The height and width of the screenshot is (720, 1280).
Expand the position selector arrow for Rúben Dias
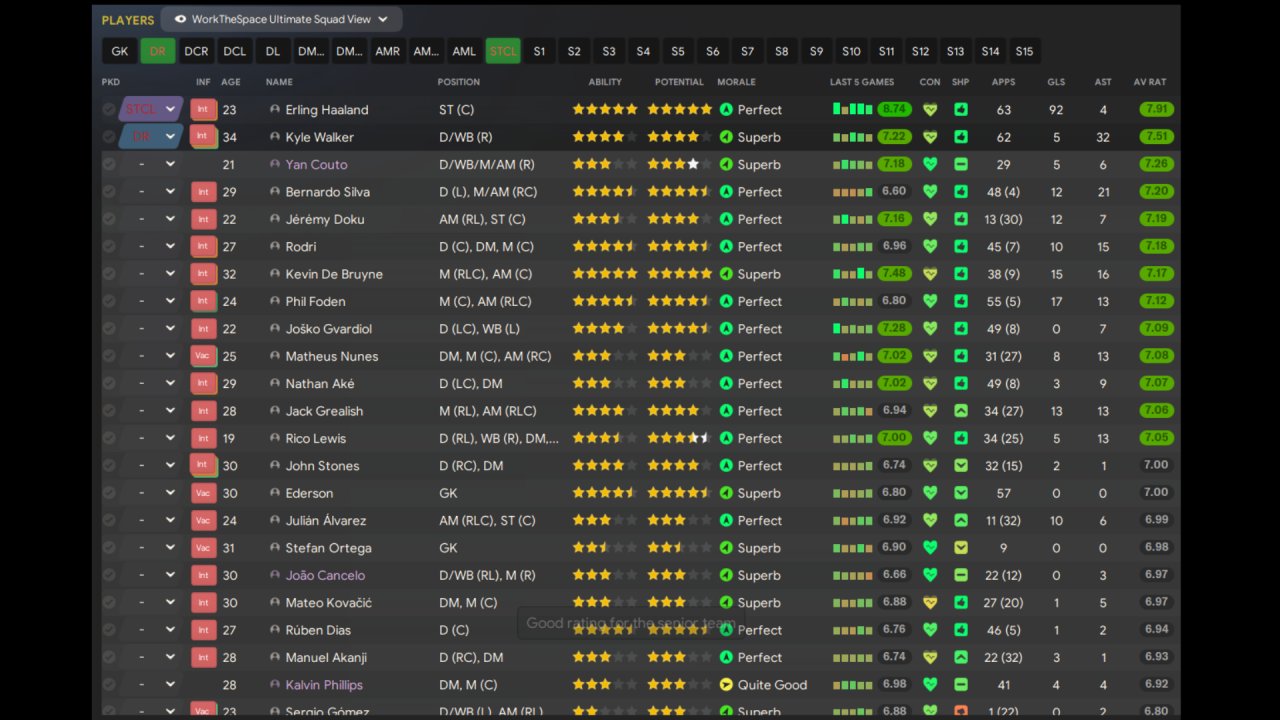[170, 630]
